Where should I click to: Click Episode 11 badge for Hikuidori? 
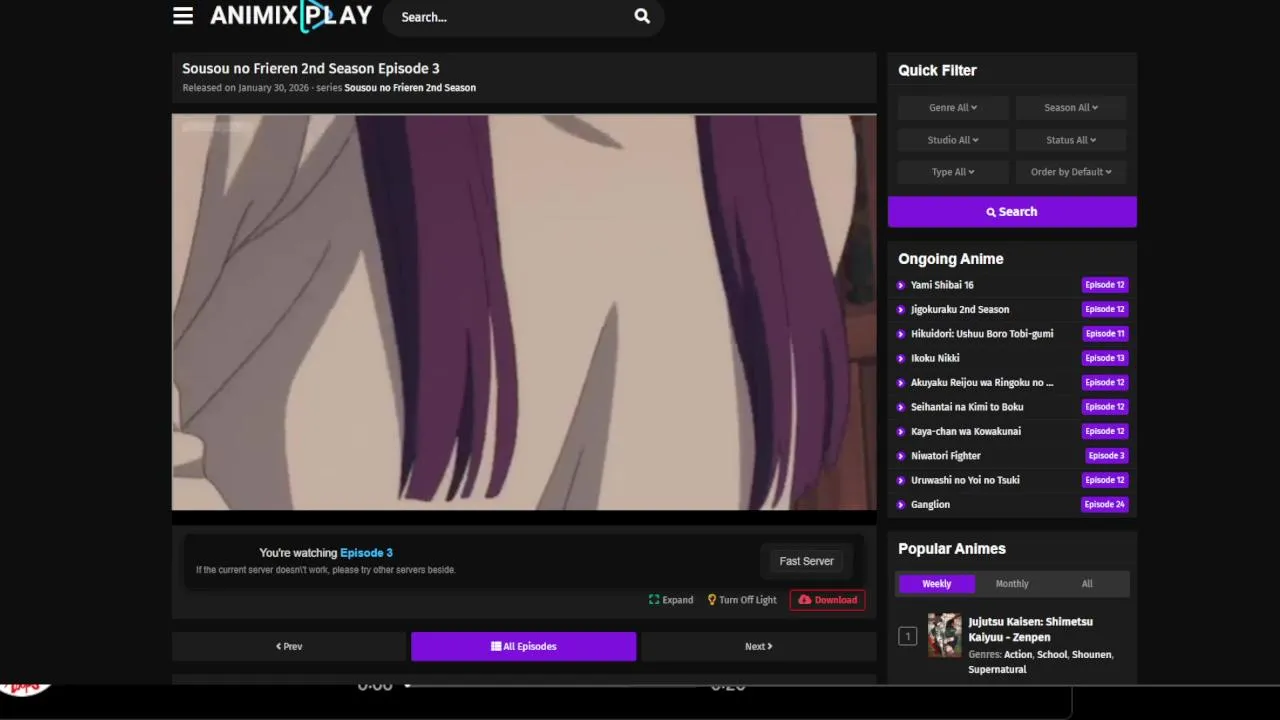click(1105, 334)
